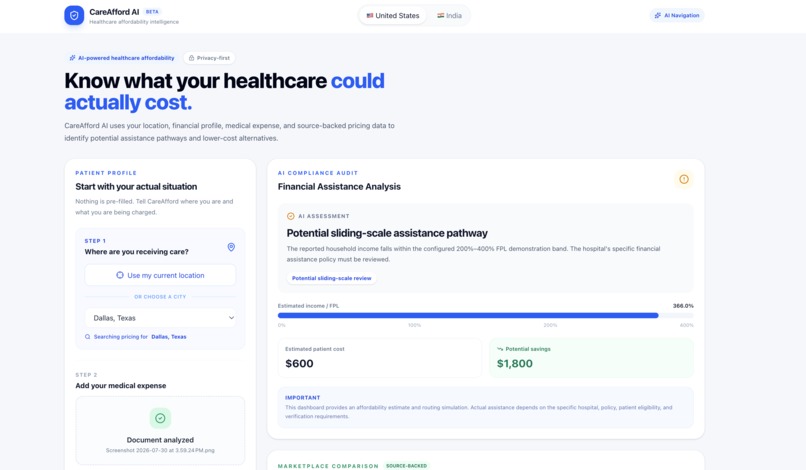Screen dimensions: 806x470
Task: Click the sparkle icon in AI Navigation
Action: pos(657,15)
